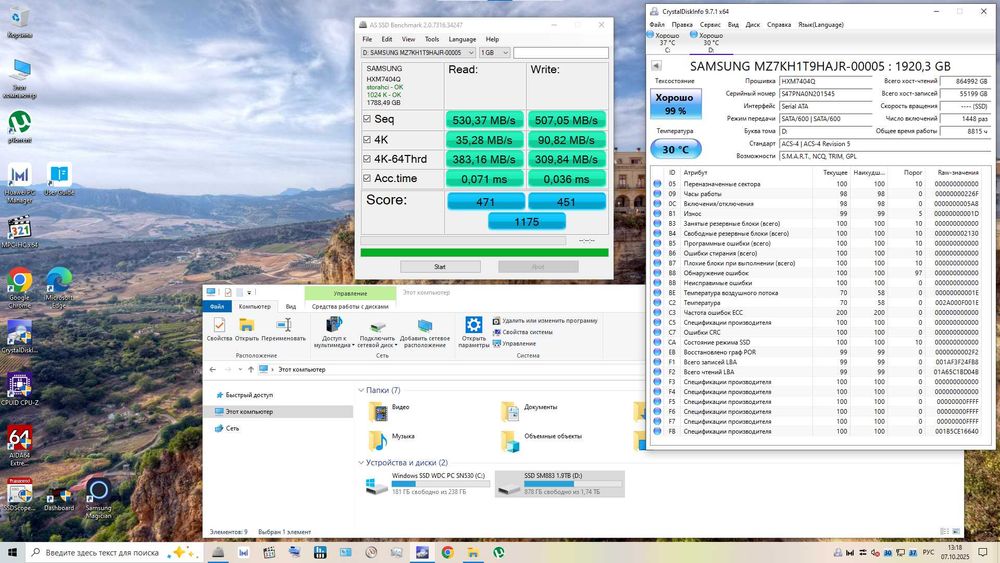Click the taskbar clock and date
This screenshot has height=563, width=1000.
pyautogui.click(x=955, y=552)
